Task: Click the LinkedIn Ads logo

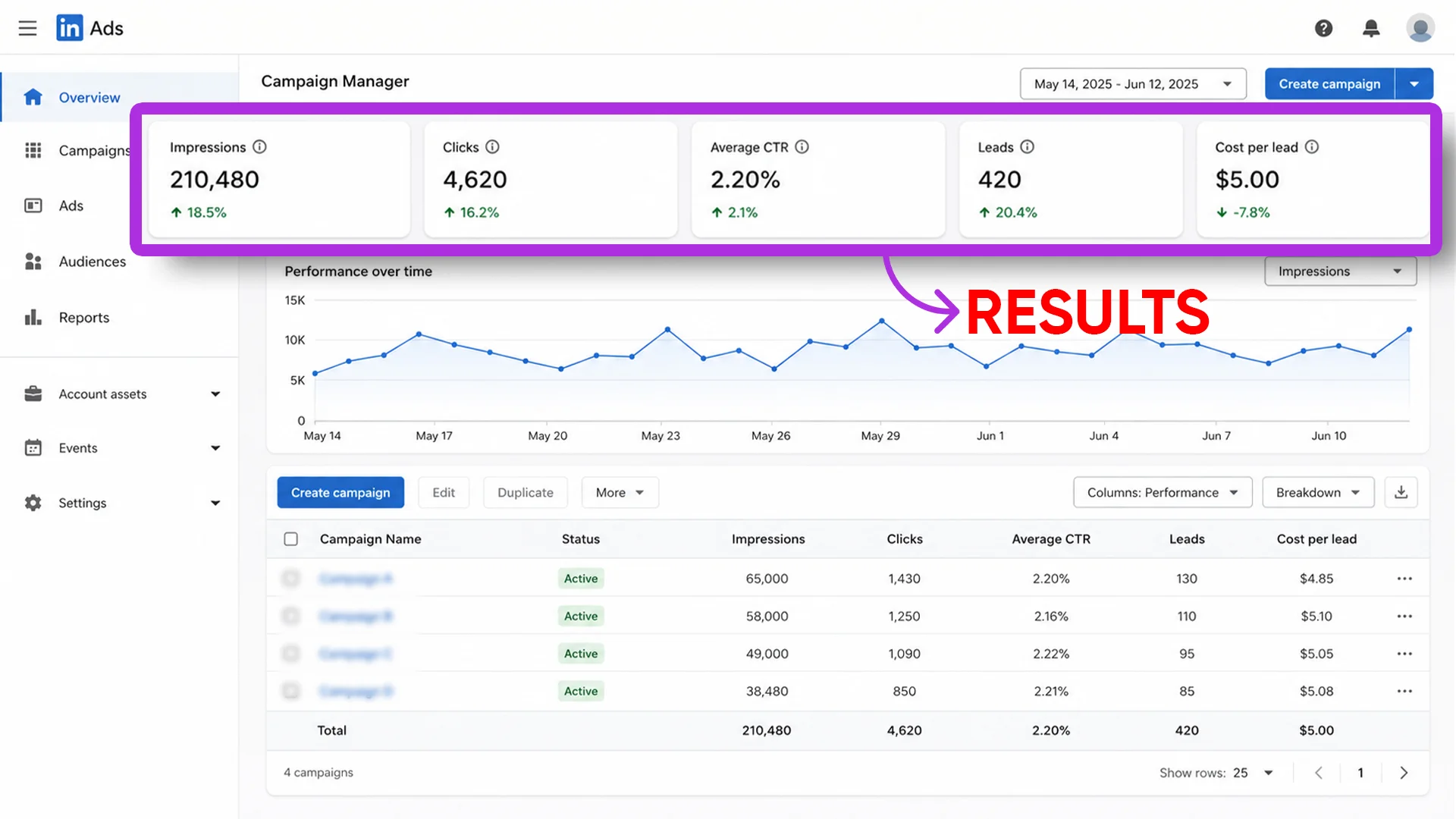Action: click(x=89, y=28)
